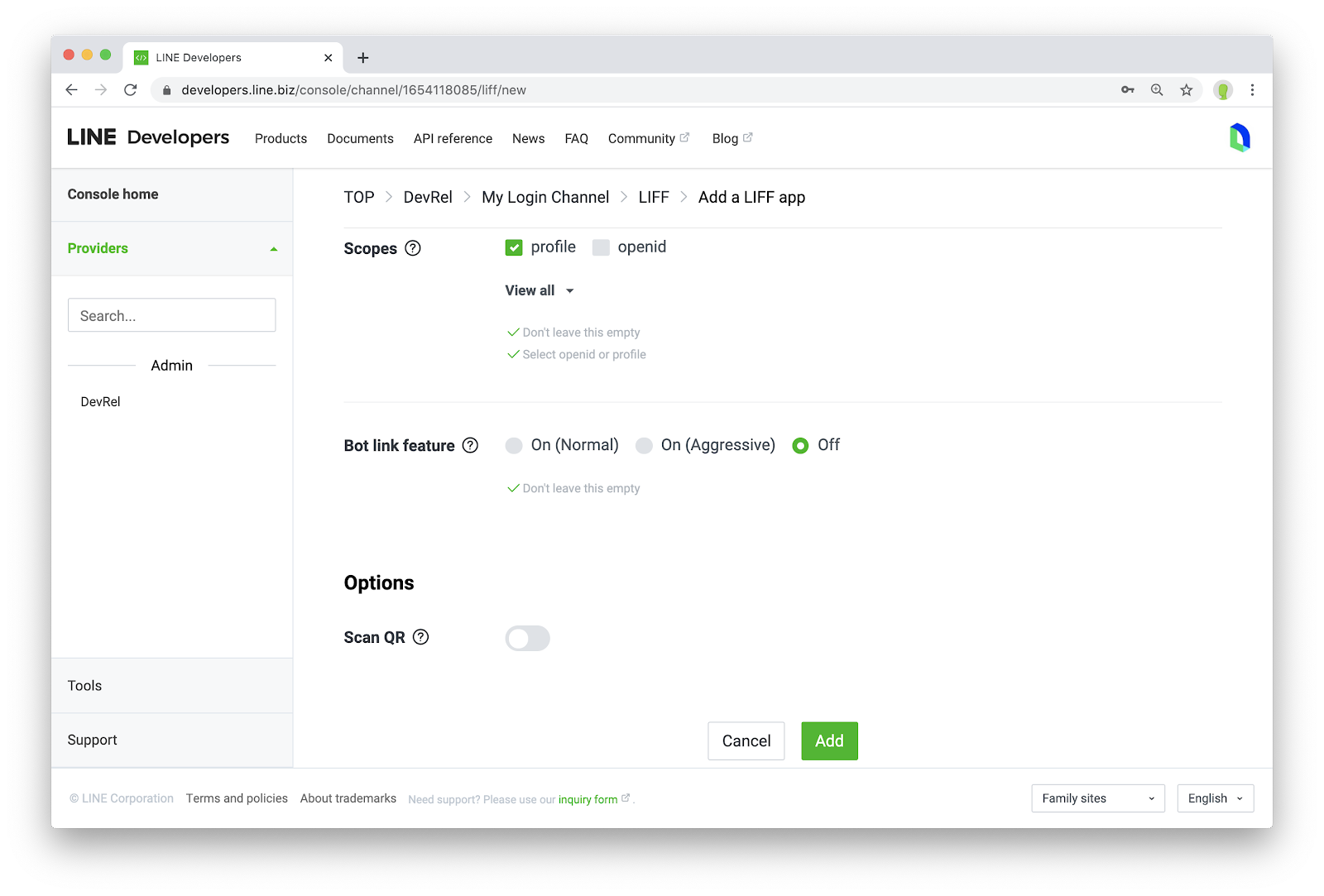Click the Add button
This screenshot has width=1324, height=896.
click(829, 741)
